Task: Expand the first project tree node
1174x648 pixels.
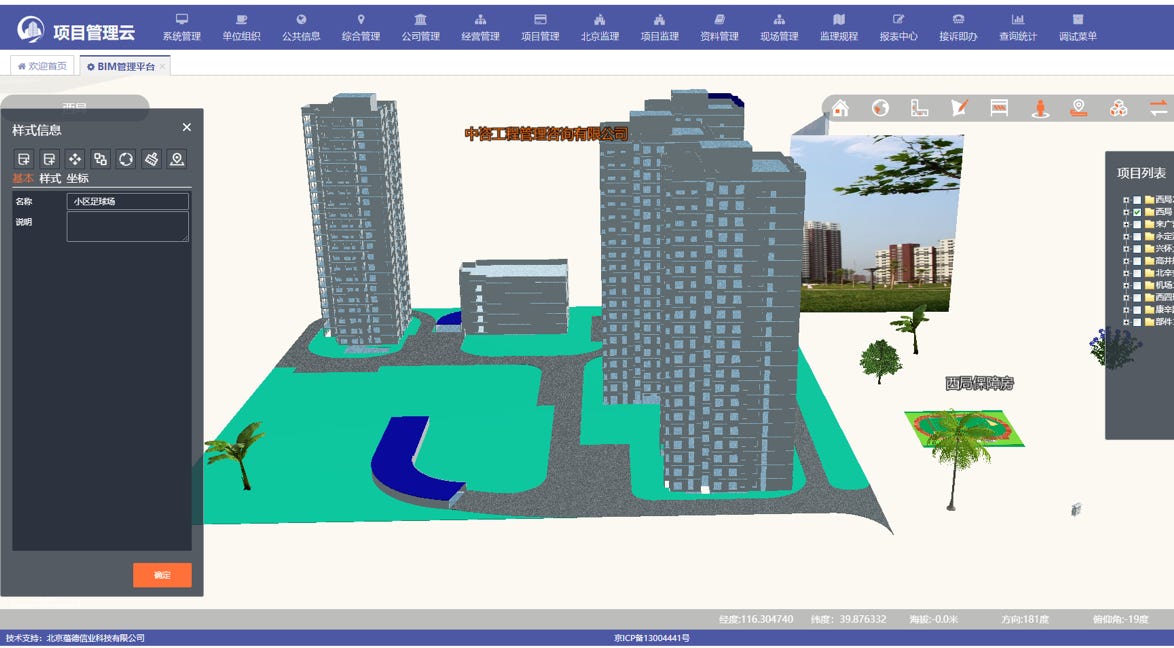Action: click(1126, 200)
